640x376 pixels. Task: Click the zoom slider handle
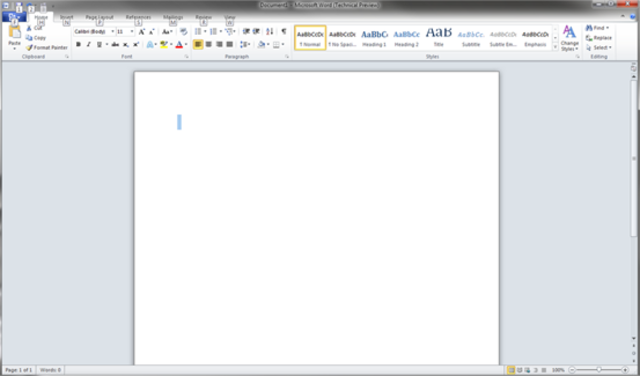pos(598,370)
